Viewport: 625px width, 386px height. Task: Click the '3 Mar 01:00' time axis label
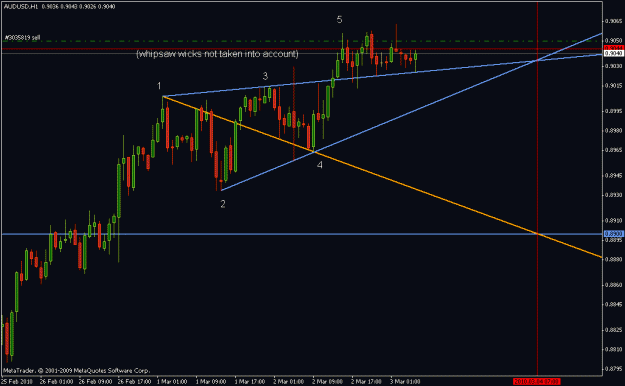[405, 382]
